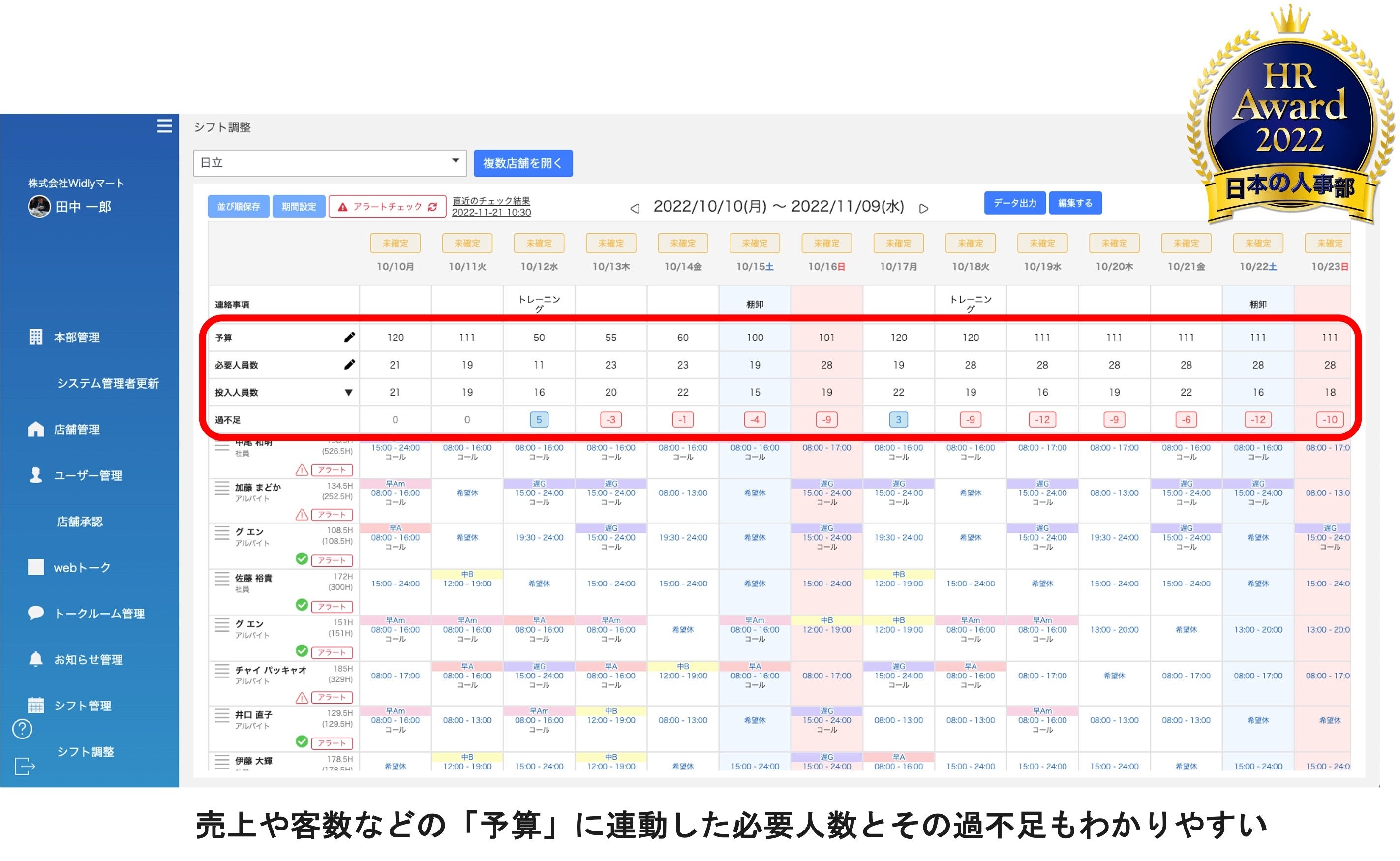Click the green check icon beside 佐藤 裕貴

(x=303, y=606)
